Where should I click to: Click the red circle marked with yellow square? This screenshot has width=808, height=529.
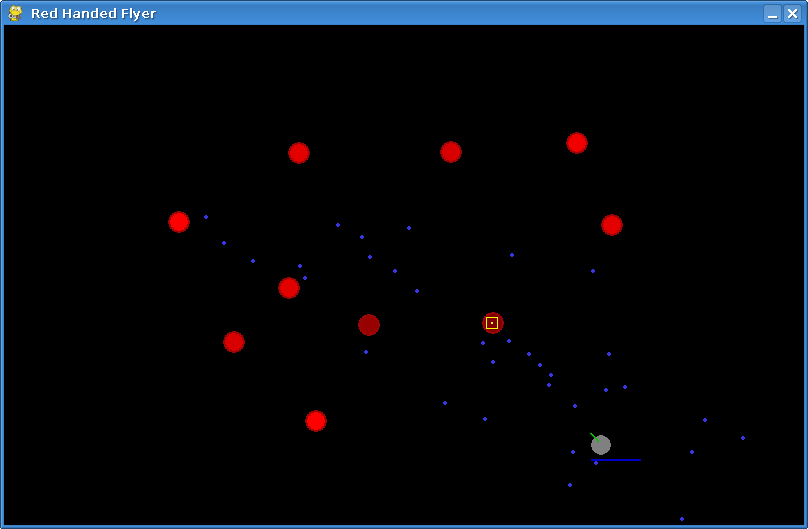coord(493,323)
